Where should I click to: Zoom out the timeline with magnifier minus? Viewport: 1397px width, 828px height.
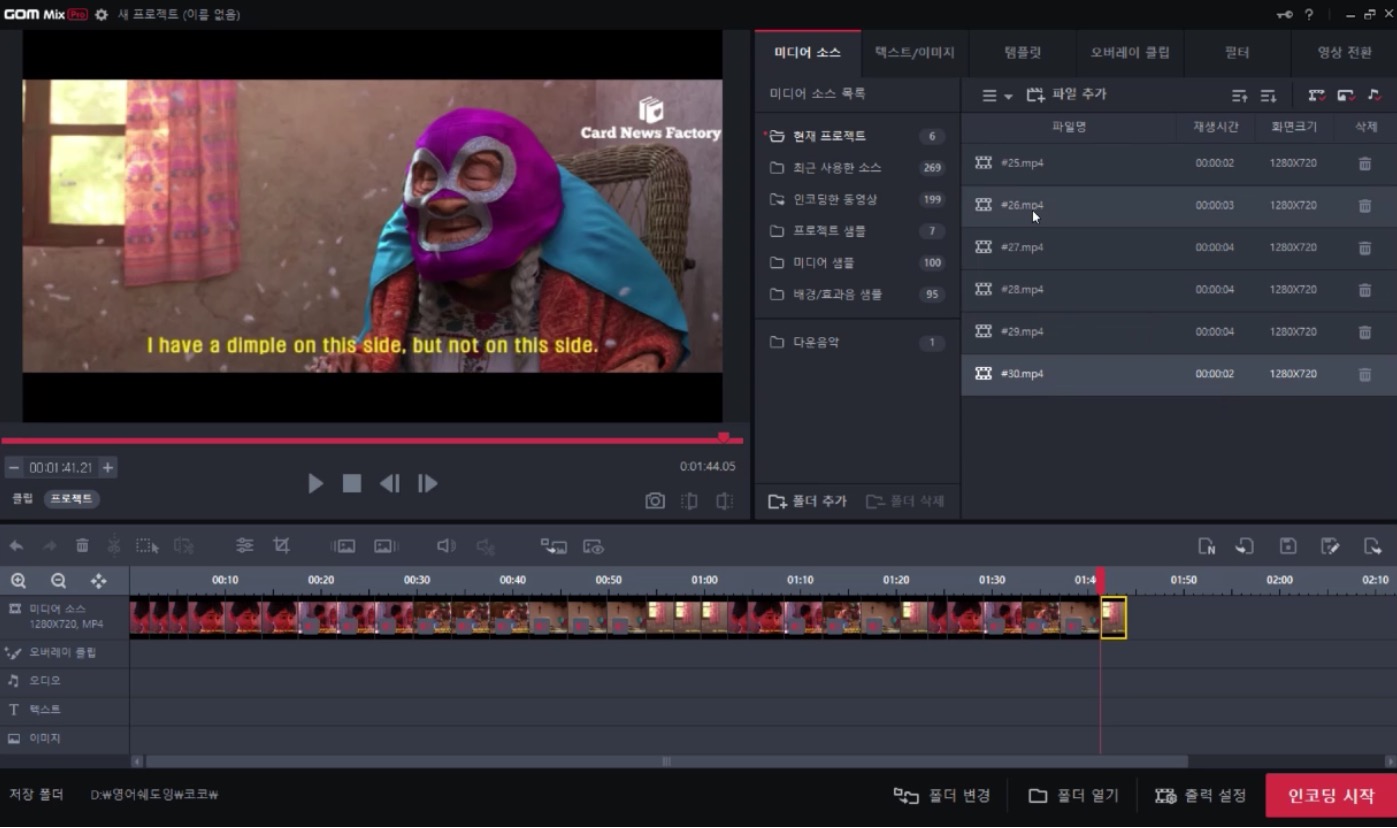[58, 580]
